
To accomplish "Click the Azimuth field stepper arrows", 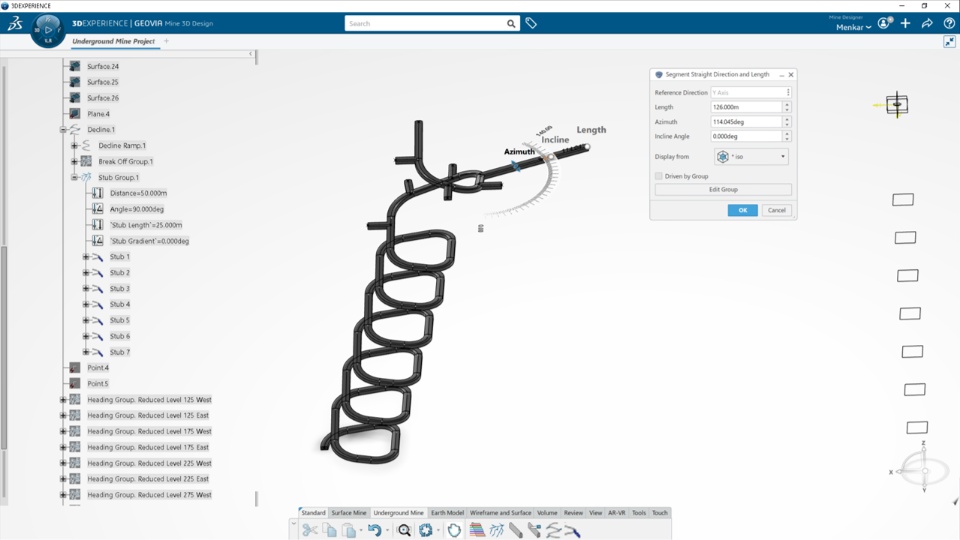I will coord(787,121).
